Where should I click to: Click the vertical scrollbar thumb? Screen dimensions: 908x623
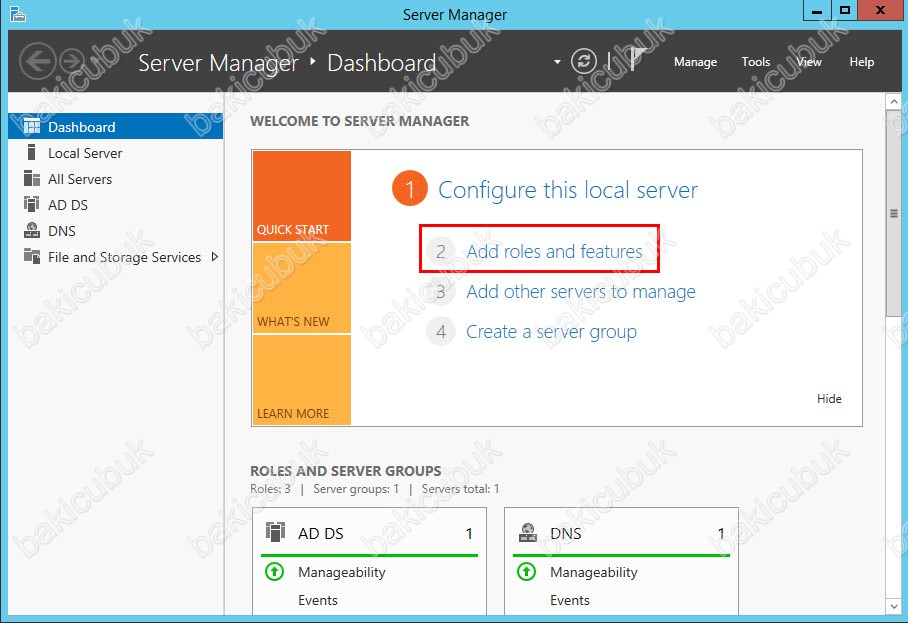[x=894, y=213]
